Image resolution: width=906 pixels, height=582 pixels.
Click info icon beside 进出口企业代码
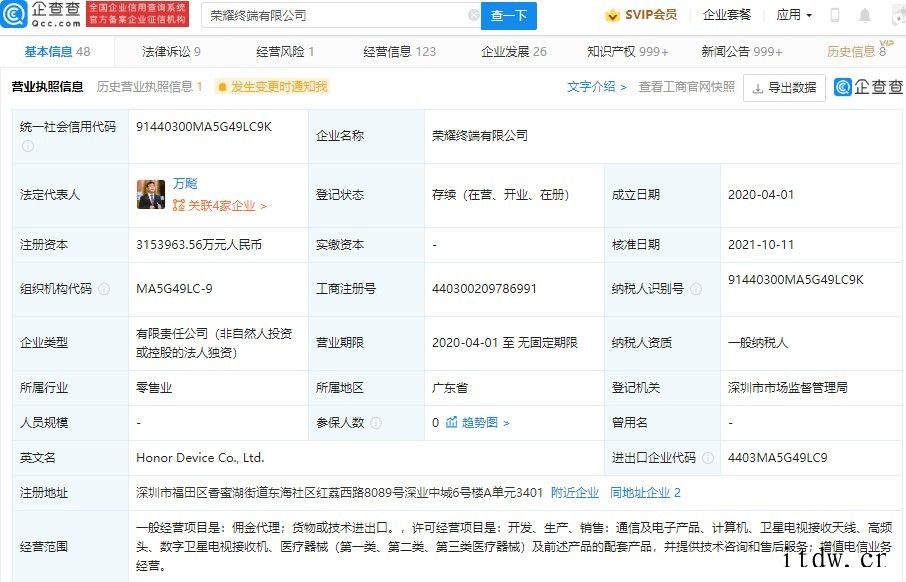tap(707, 458)
